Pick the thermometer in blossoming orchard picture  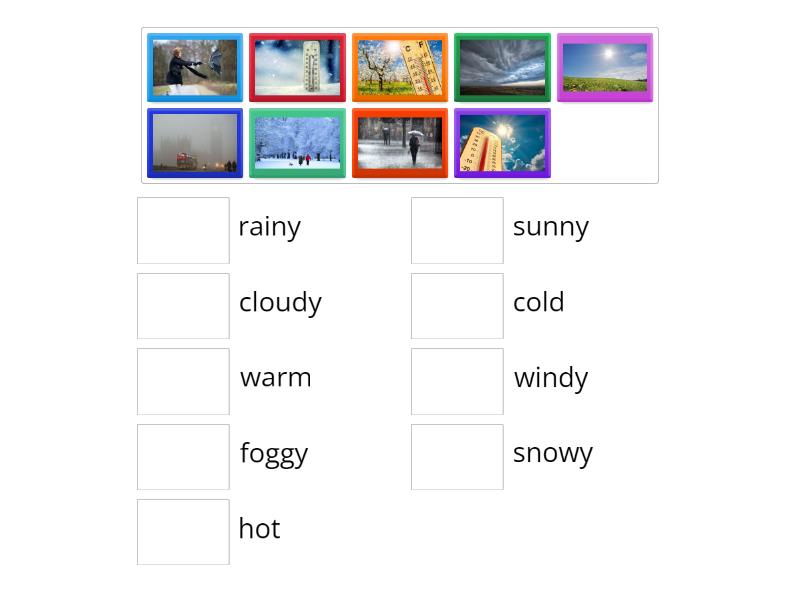(x=400, y=67)
